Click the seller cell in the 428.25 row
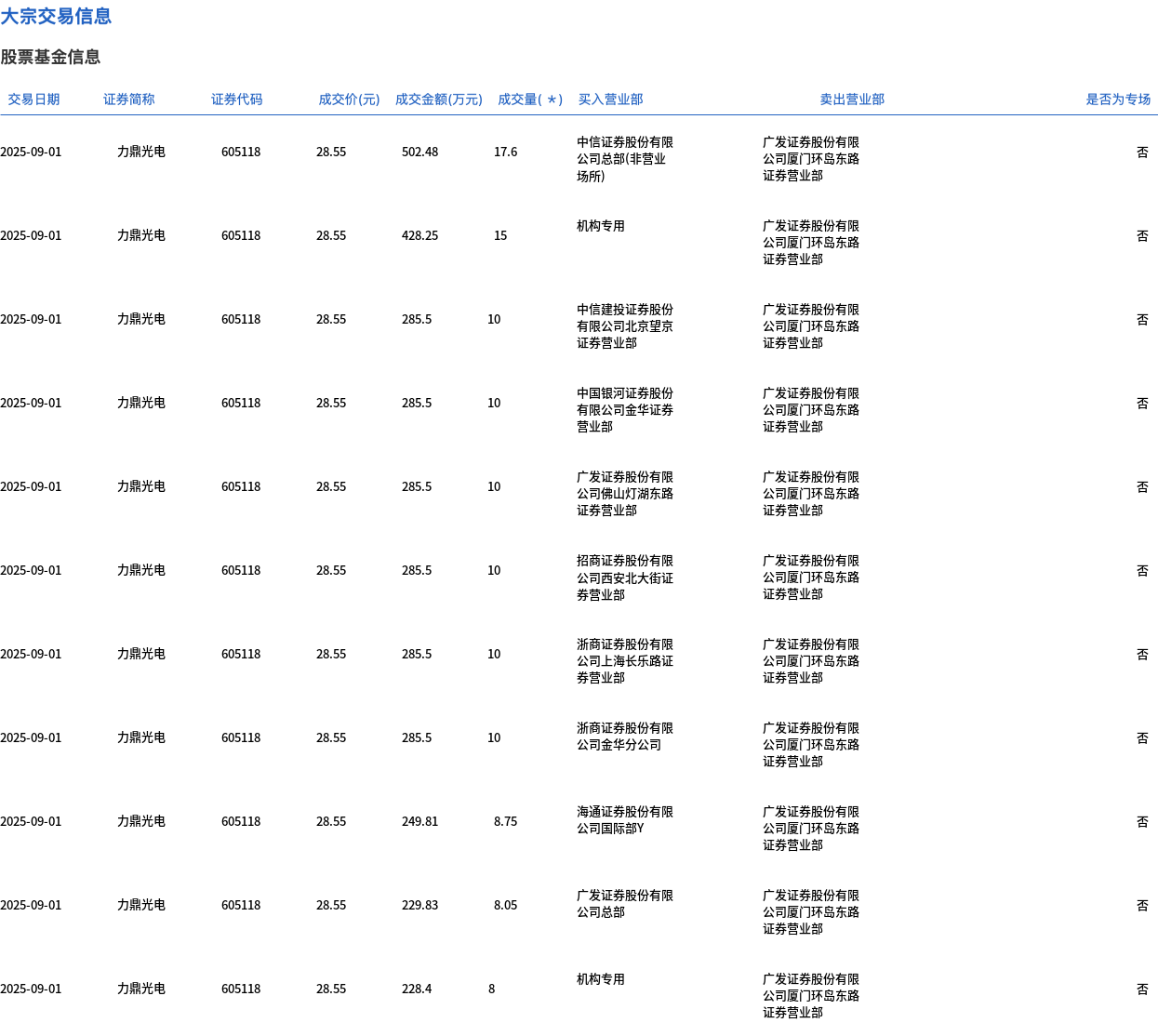The height and width of the screenshot is (1036, 1158). tap(811, 243)
